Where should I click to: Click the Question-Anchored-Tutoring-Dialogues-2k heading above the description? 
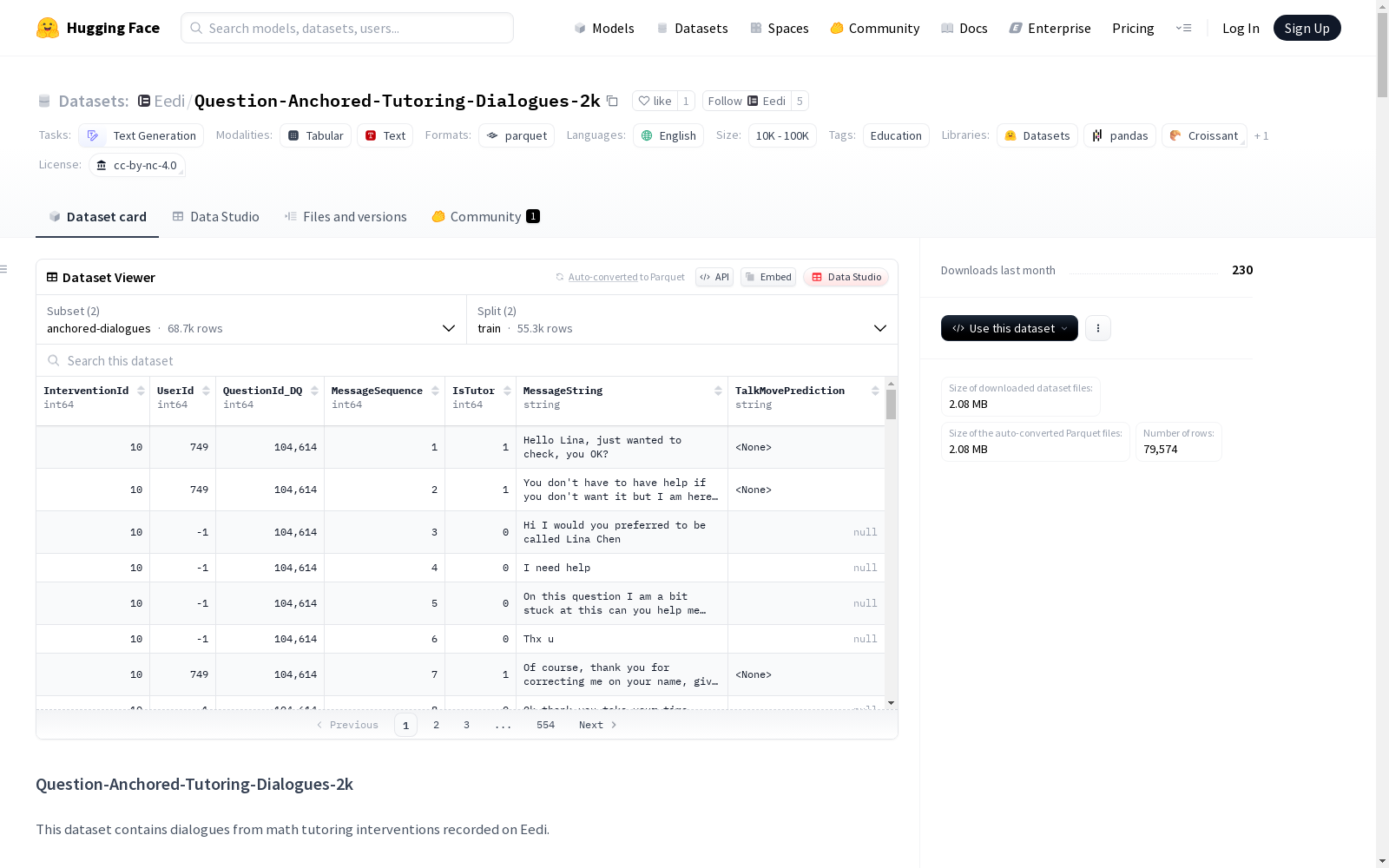click(x=194, y=784)
